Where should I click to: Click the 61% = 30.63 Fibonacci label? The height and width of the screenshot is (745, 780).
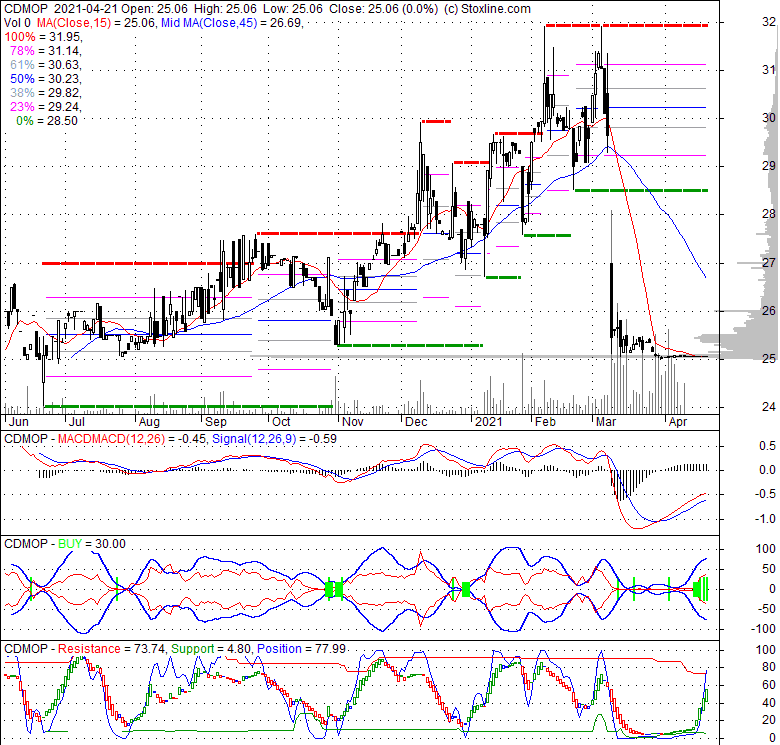coord(45,65)
